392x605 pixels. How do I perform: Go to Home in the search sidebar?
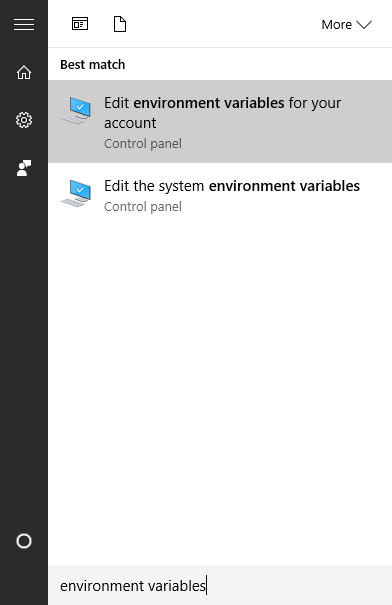[24, 72]
